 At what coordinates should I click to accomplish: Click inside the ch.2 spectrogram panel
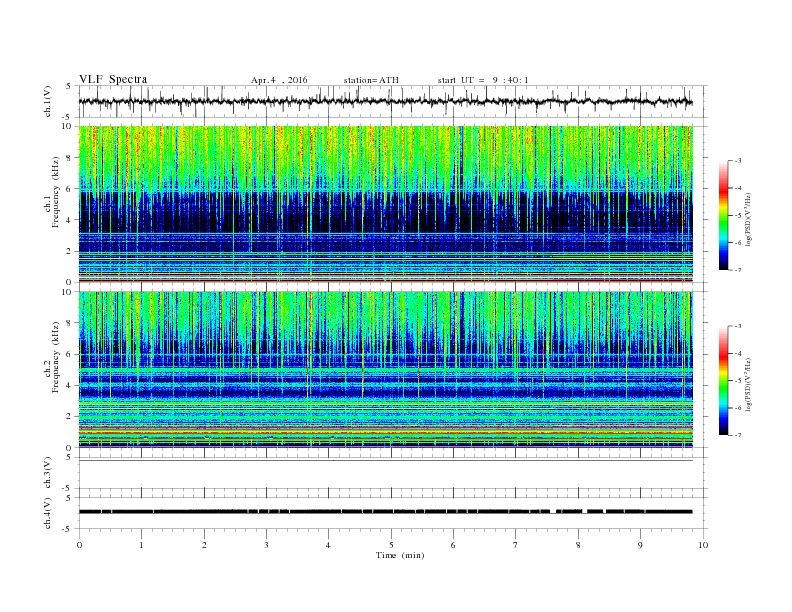pos(385,369)
